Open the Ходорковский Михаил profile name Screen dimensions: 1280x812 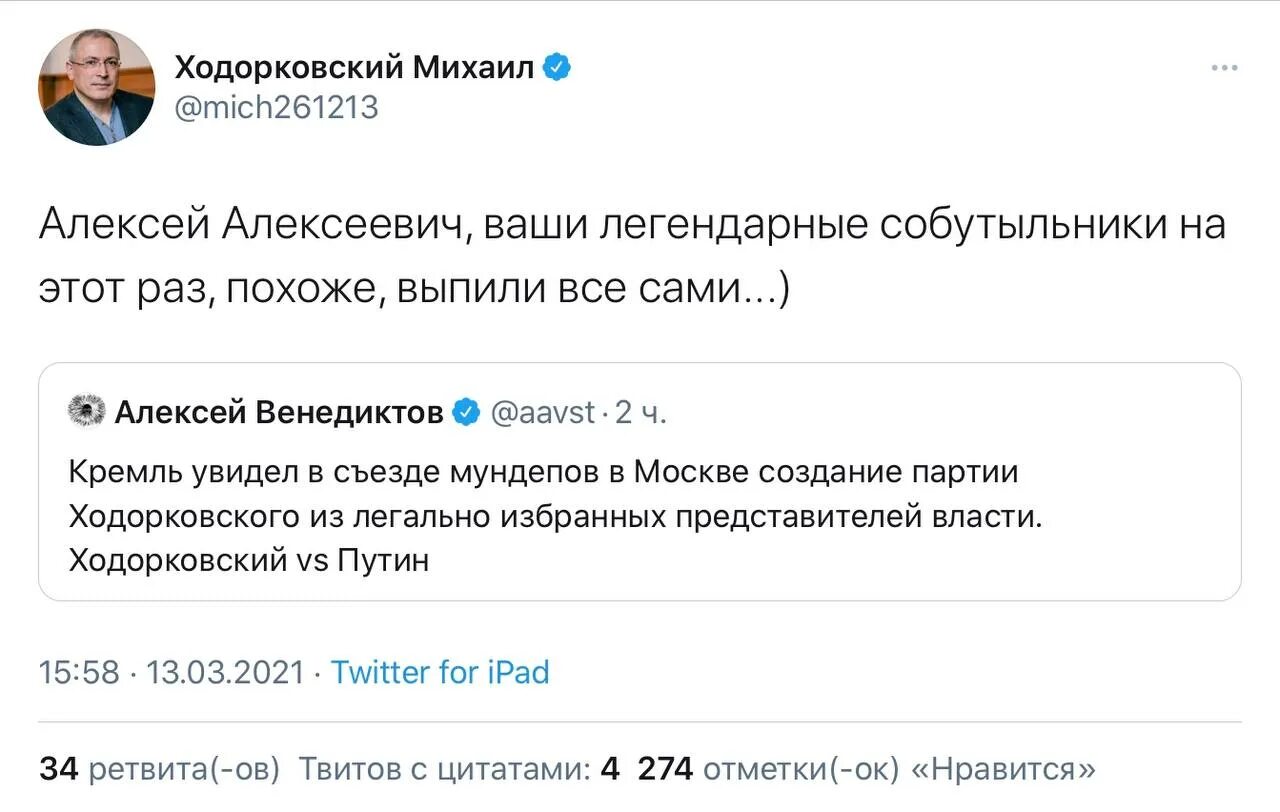click(355, 68)
